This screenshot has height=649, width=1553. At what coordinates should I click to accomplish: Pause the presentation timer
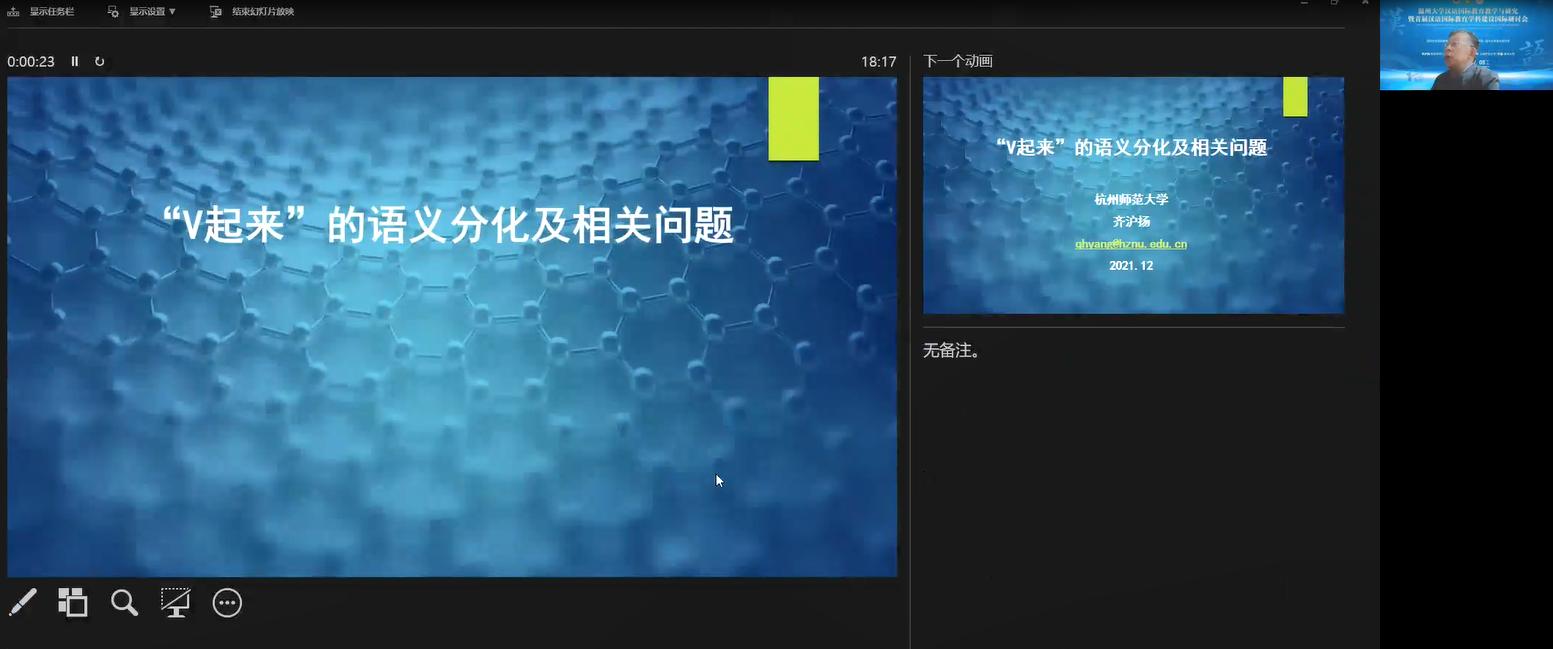click(75, 61)
